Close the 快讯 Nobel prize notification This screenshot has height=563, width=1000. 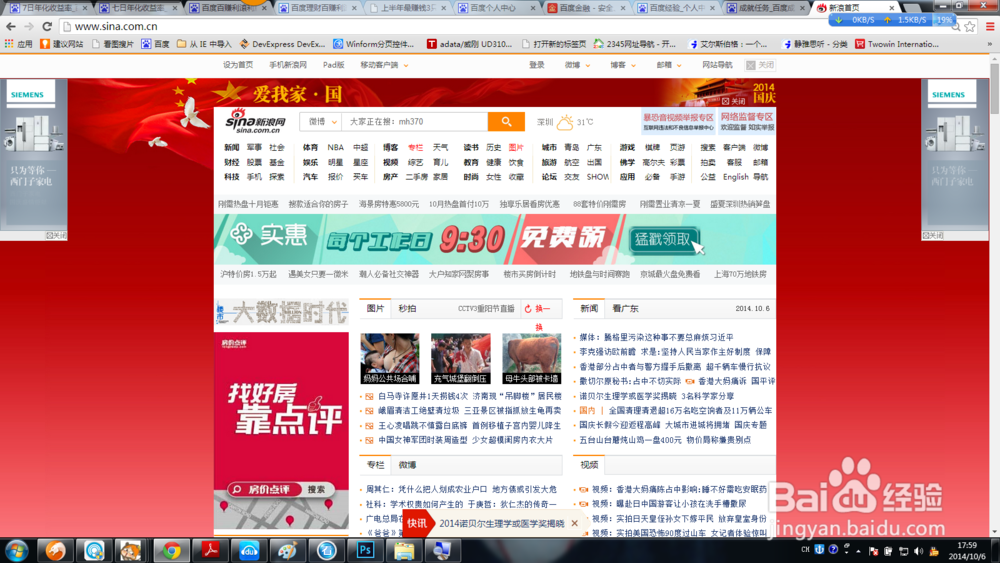[x=575, y=523]
